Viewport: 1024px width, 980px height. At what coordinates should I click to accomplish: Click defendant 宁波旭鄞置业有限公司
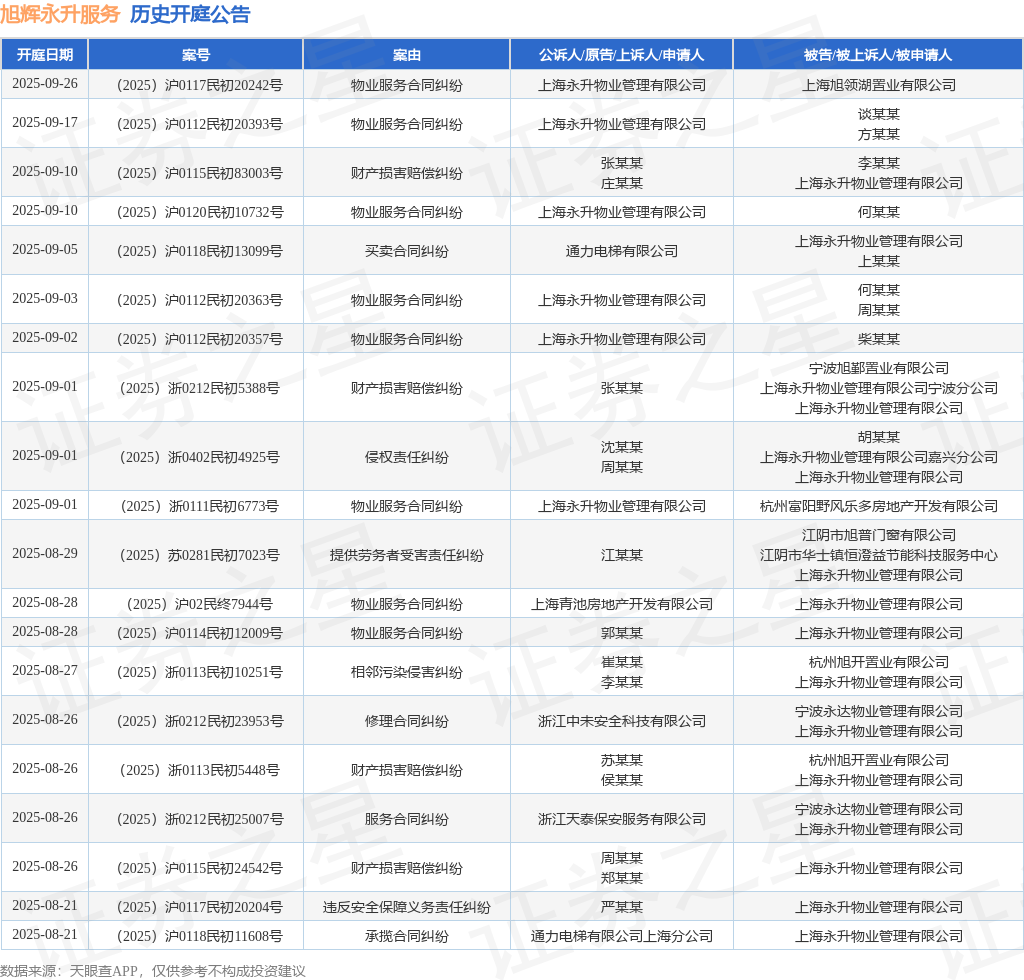[878, 368]
